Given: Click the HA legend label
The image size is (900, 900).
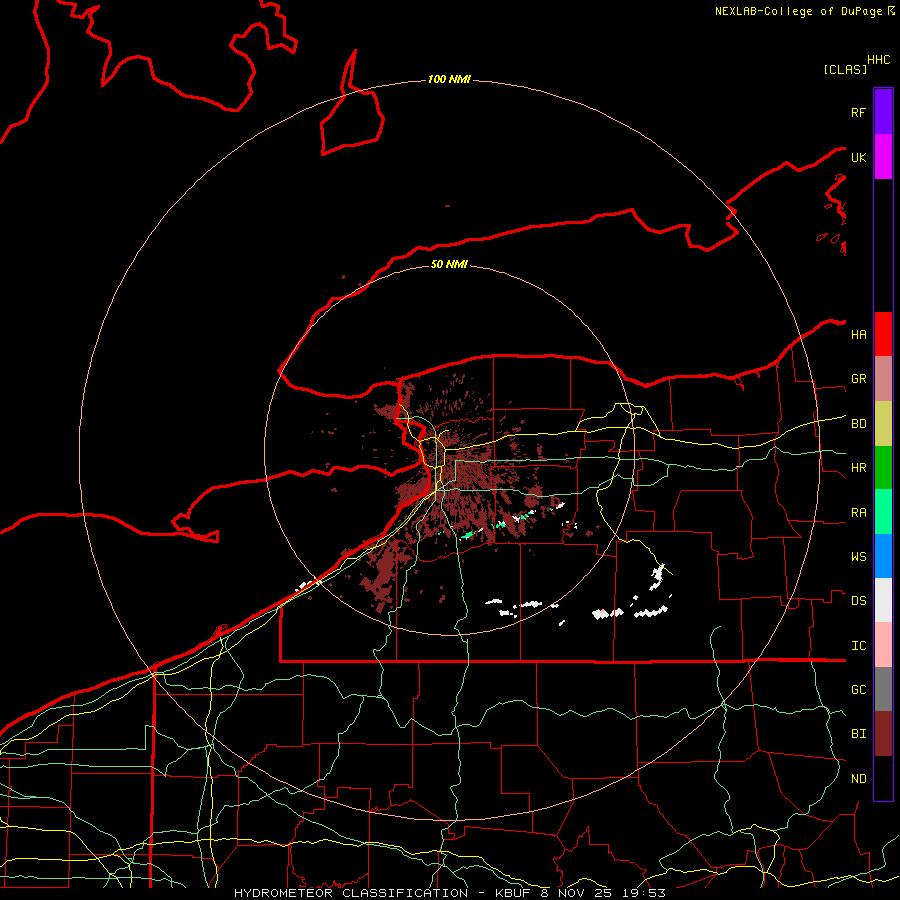Looking at the screenshot, I should [x=858, y=335].
